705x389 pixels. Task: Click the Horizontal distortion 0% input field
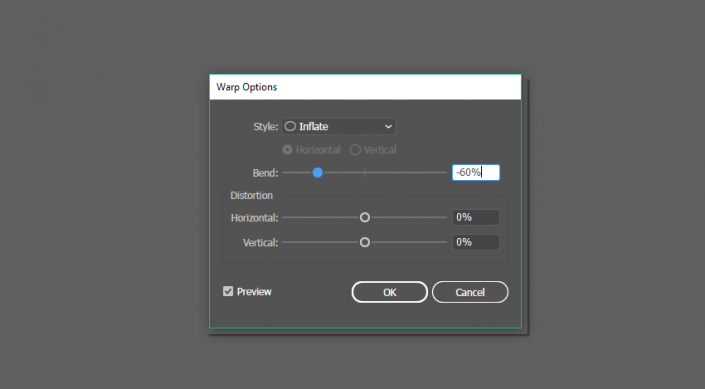(x=476, y=217)
